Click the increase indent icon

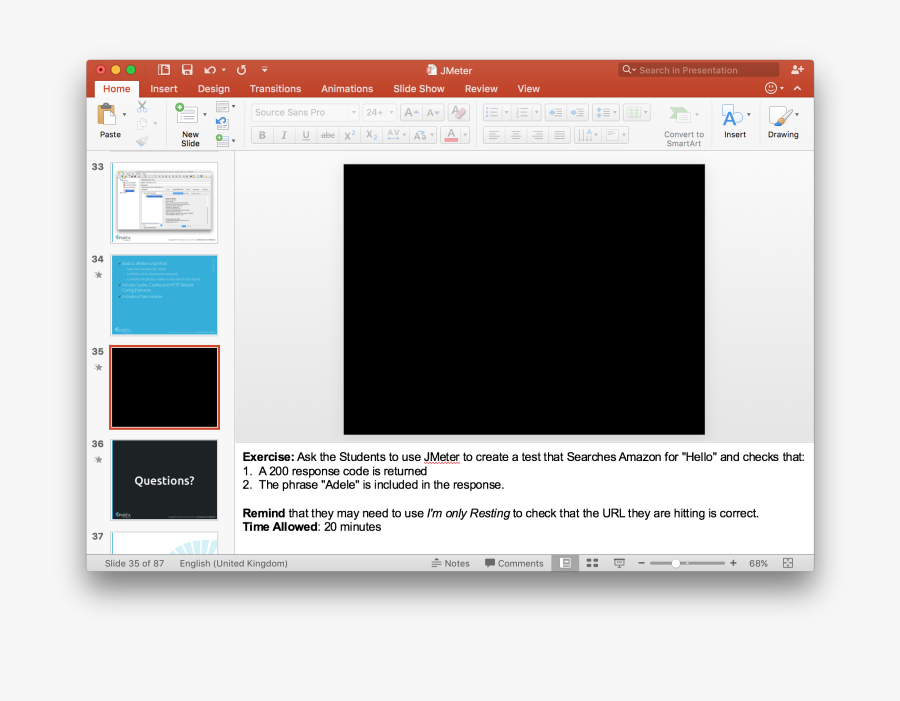[x=576, y=111]
